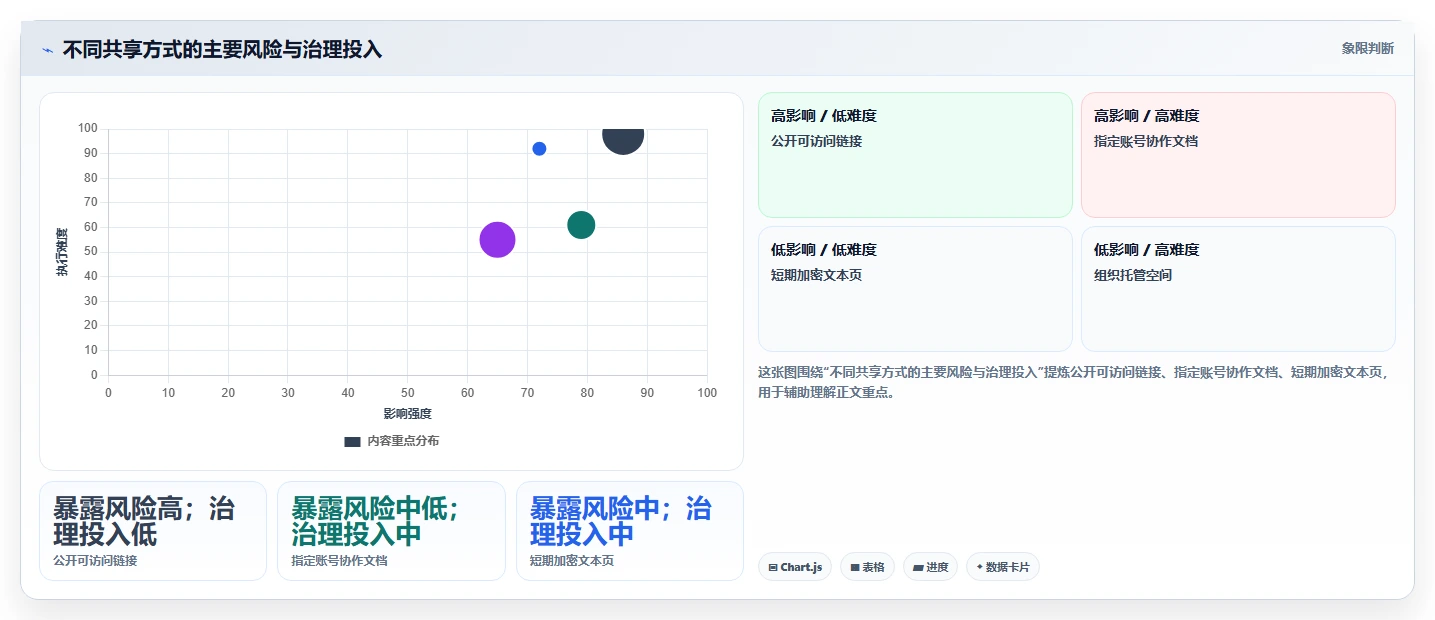
Task: Click the 内容重点分布 legend text
Action: click(x=403, y=441)
